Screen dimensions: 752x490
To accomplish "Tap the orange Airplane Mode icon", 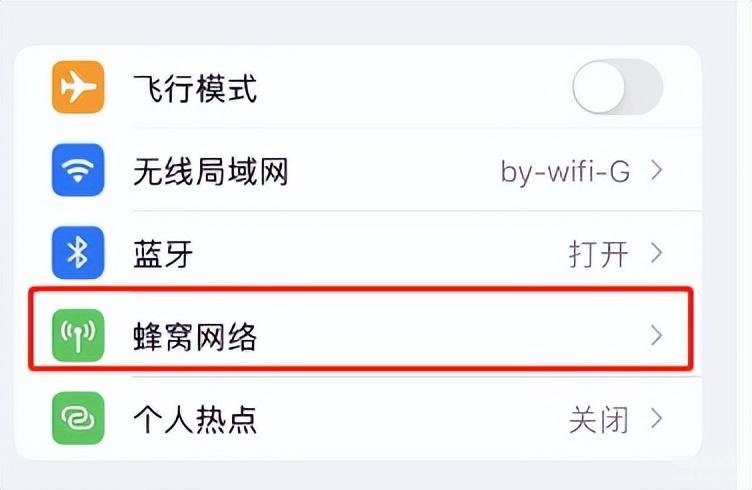I will tap(78, 88).
